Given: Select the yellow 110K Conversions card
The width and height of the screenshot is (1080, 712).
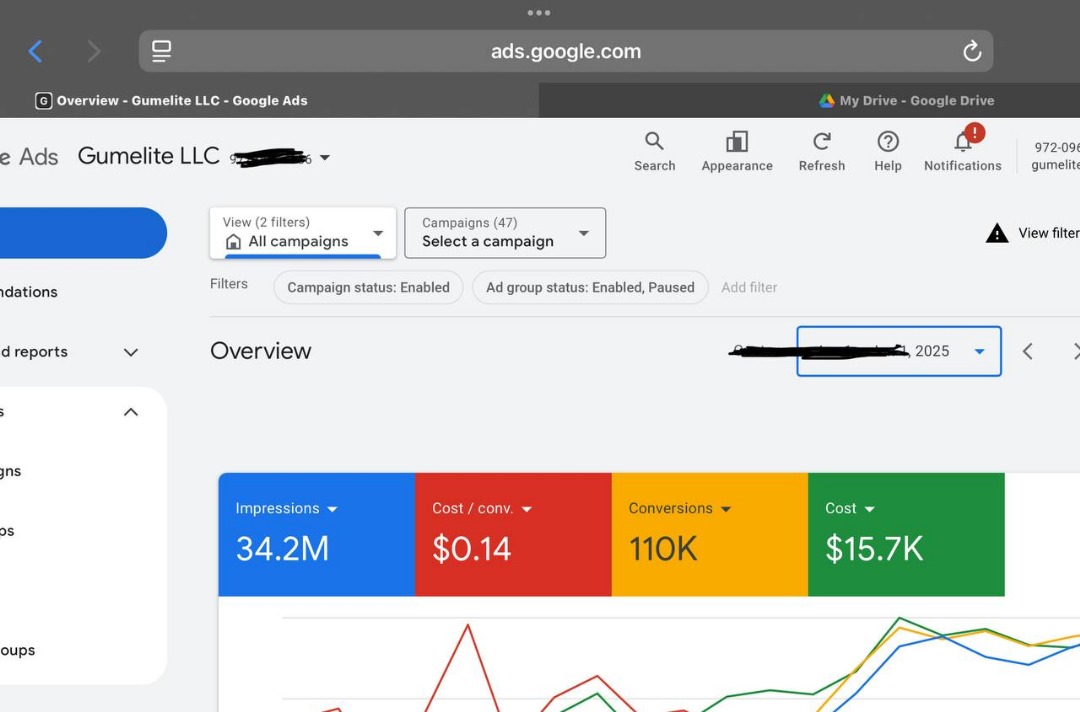Looking at the screenshot, I should tap(709, 534).
